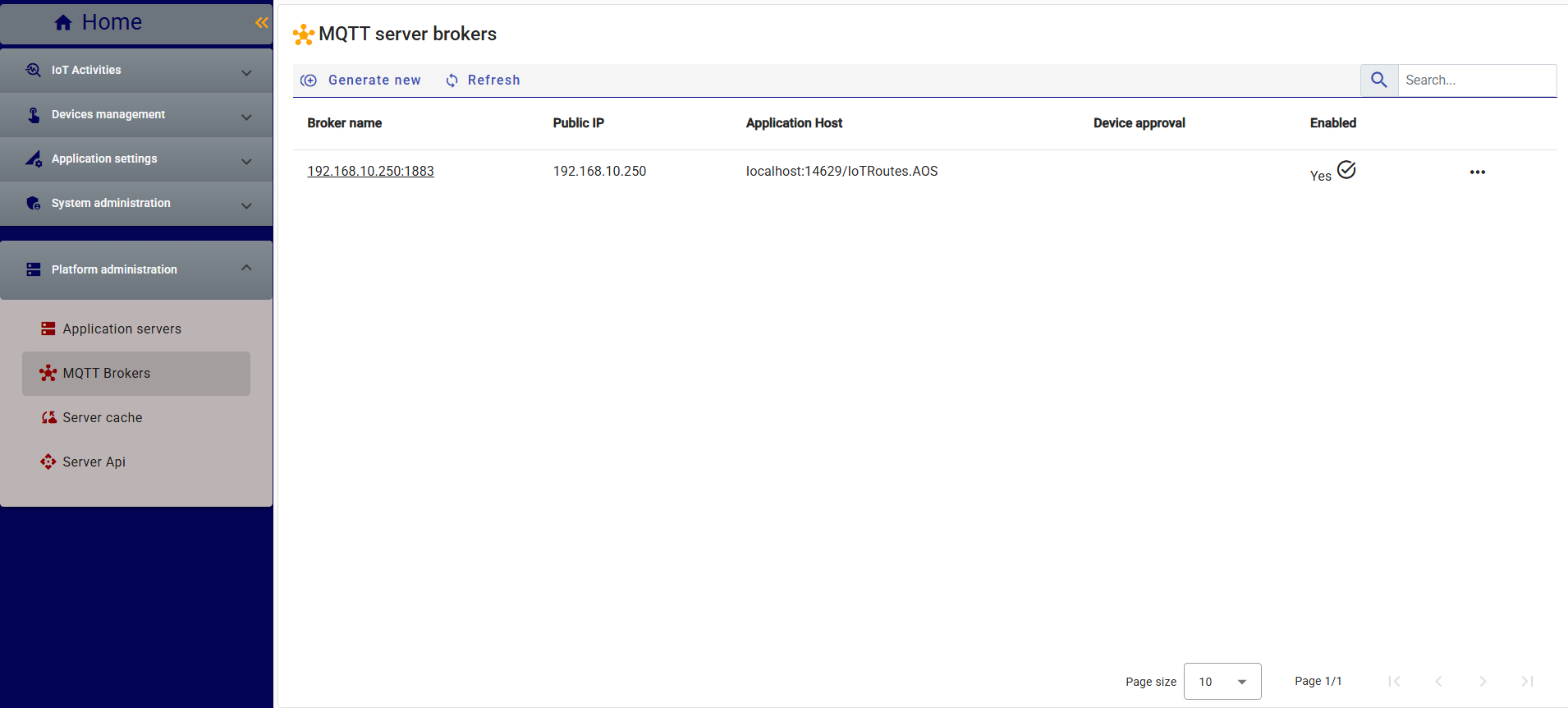Sort by Broker name column header

click(344, 123)
